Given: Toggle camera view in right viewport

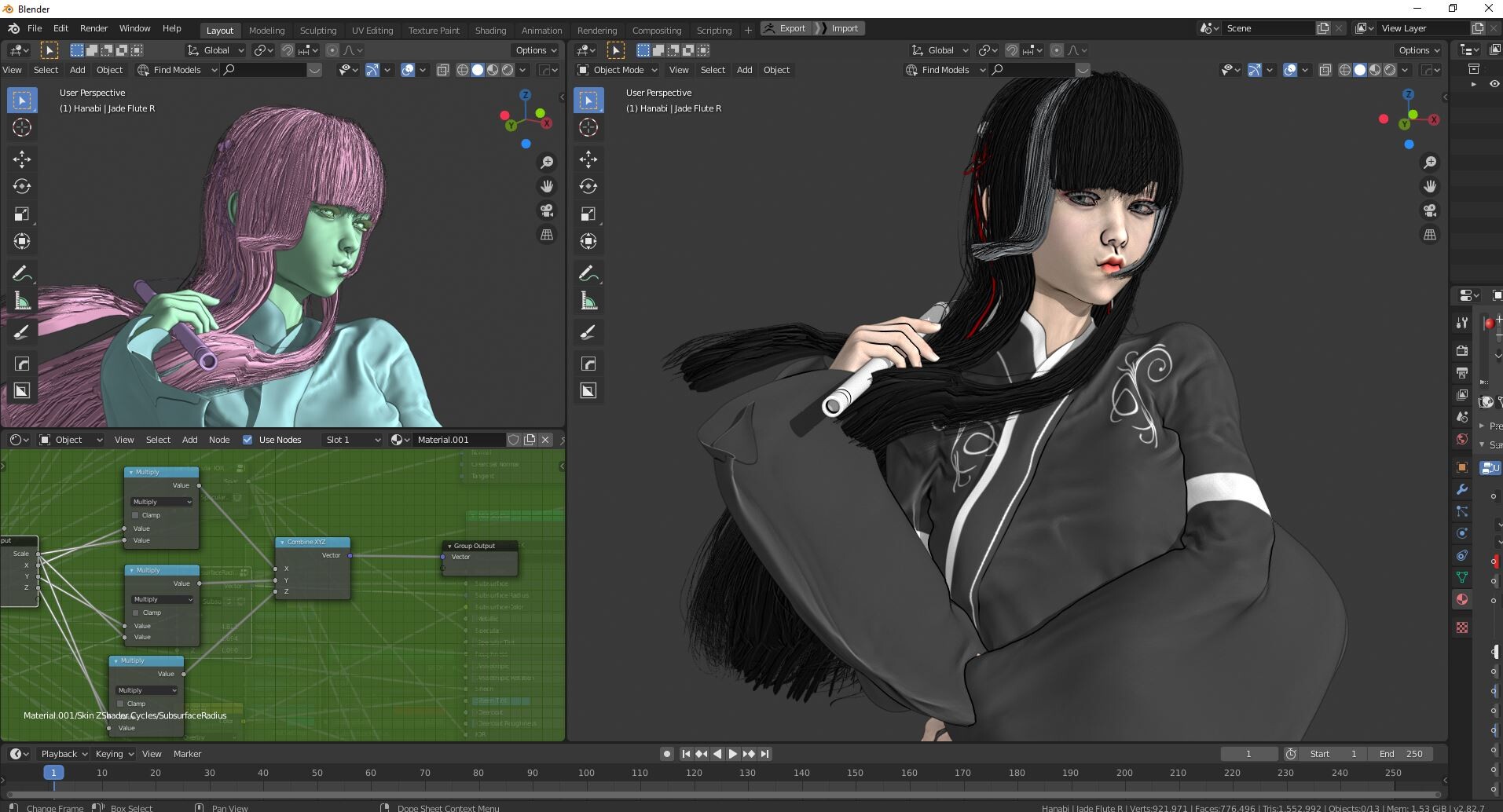Looking at the screenshot, I should (x=1430, y=210).
